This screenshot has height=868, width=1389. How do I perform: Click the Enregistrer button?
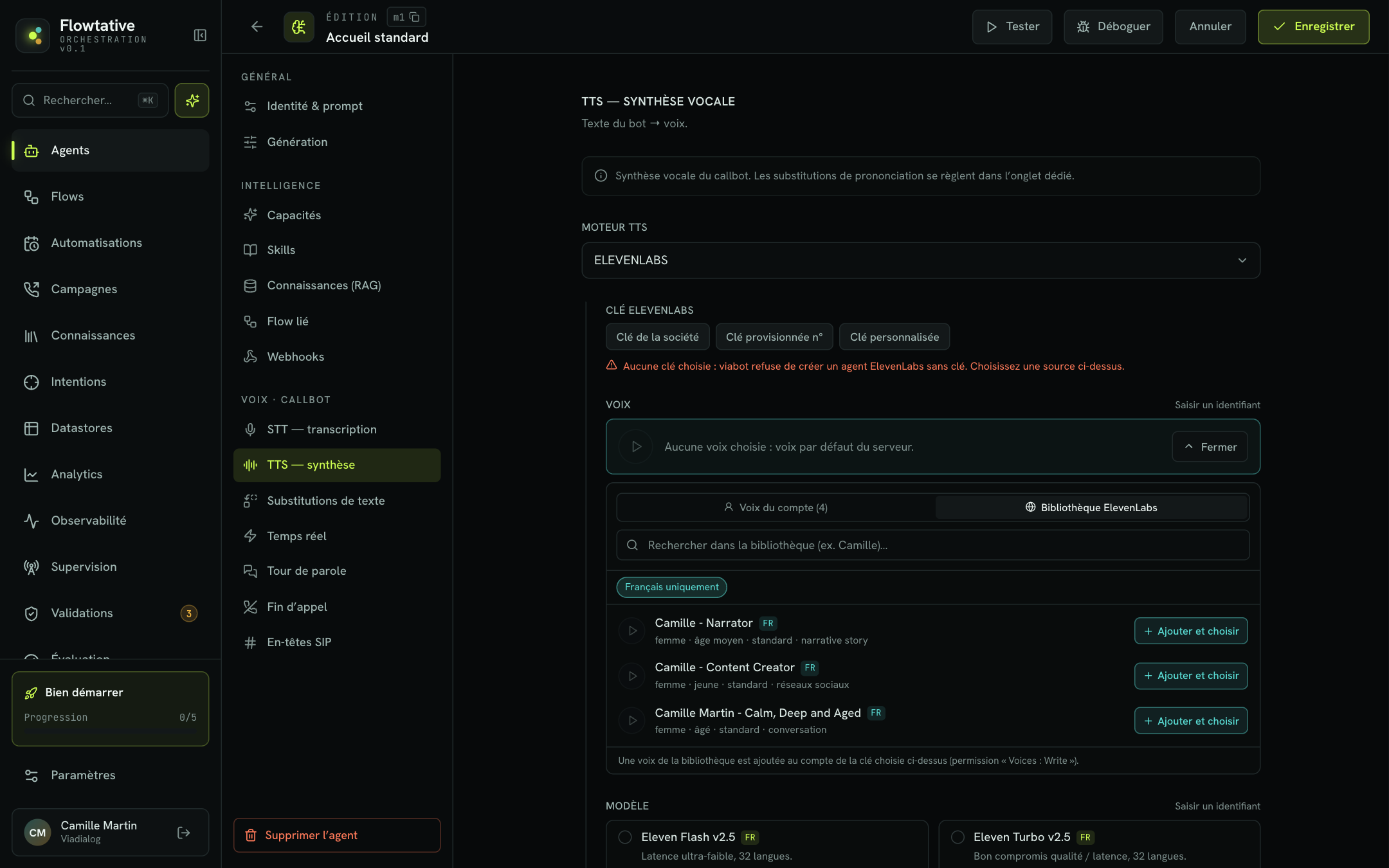[x=1313, y=27]
